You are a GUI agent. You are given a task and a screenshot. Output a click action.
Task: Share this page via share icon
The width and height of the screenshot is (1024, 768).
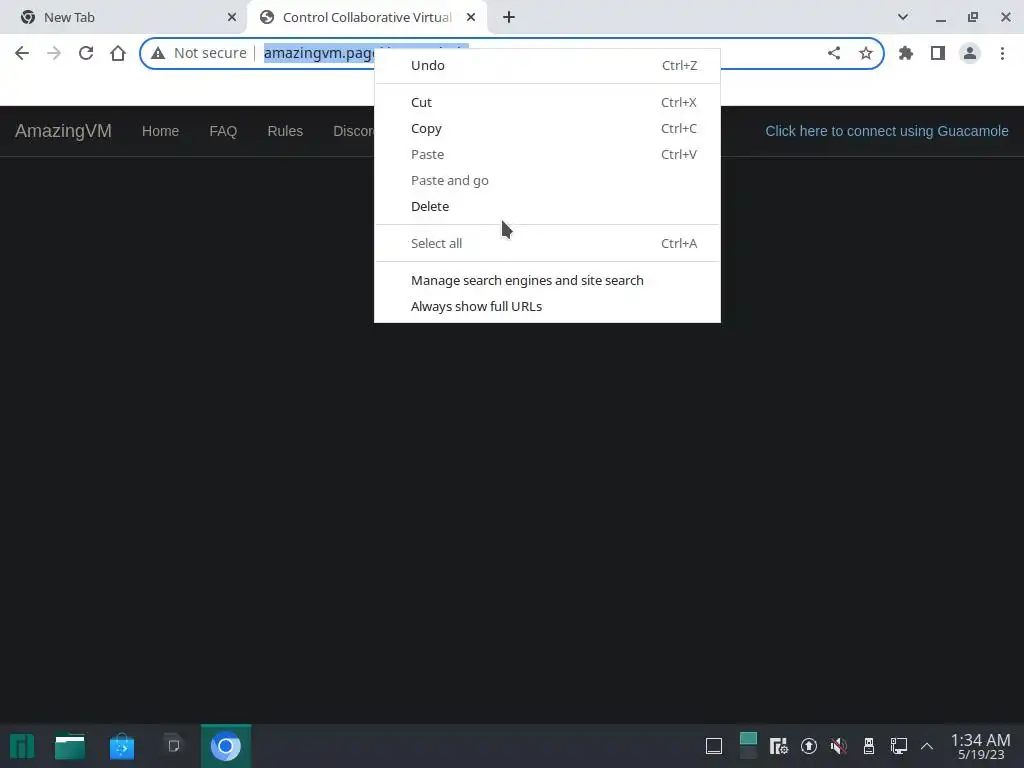click(x=834, y=53)
